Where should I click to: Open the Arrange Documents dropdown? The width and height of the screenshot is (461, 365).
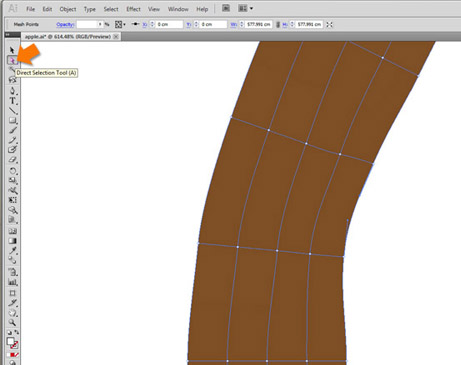click(x=245, y=8)
